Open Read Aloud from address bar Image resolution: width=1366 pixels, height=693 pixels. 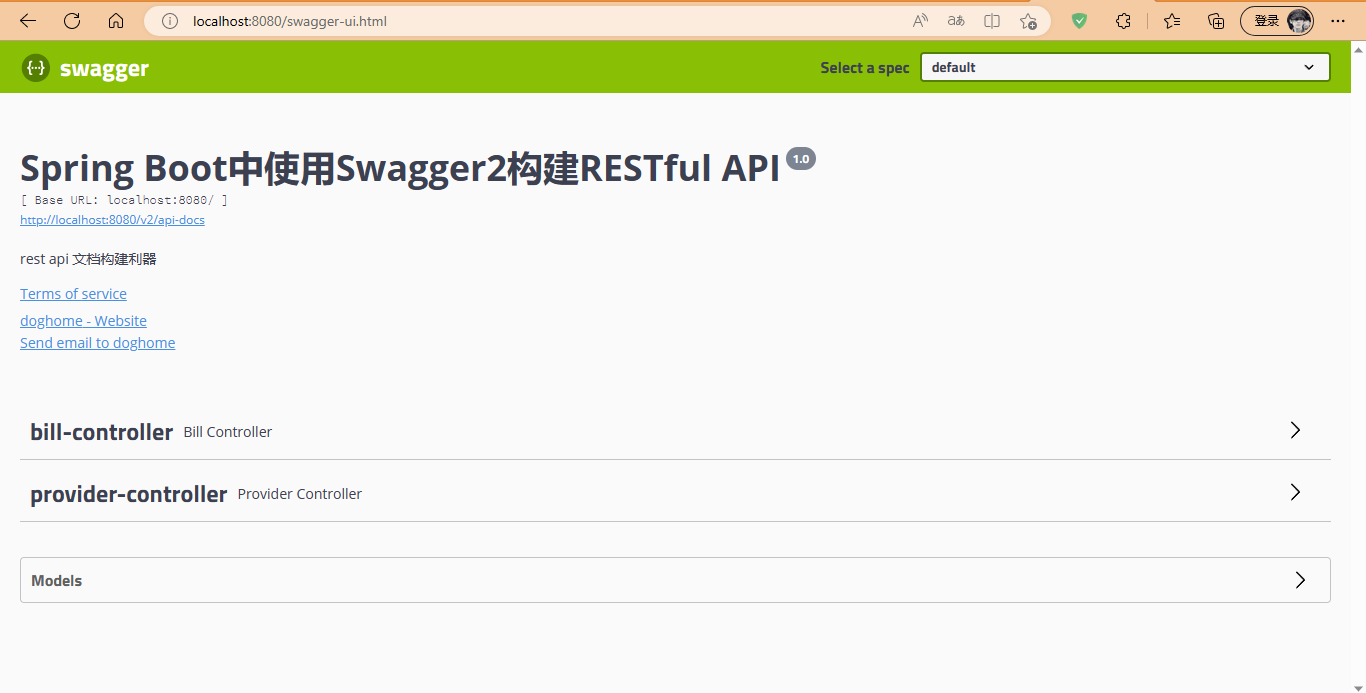click(x=920, y=21)
